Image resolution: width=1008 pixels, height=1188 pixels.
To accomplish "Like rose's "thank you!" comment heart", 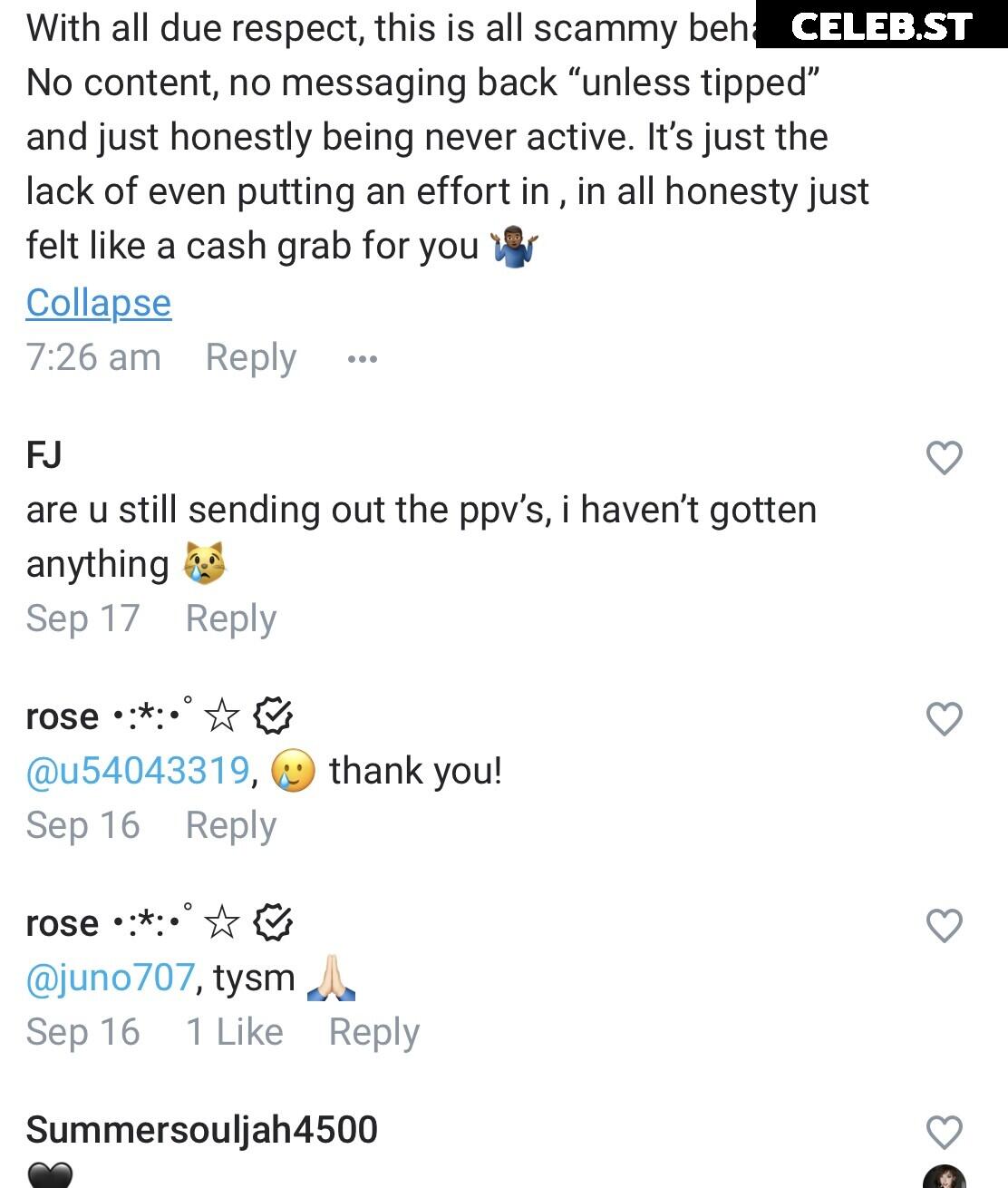I will [944, 719].
